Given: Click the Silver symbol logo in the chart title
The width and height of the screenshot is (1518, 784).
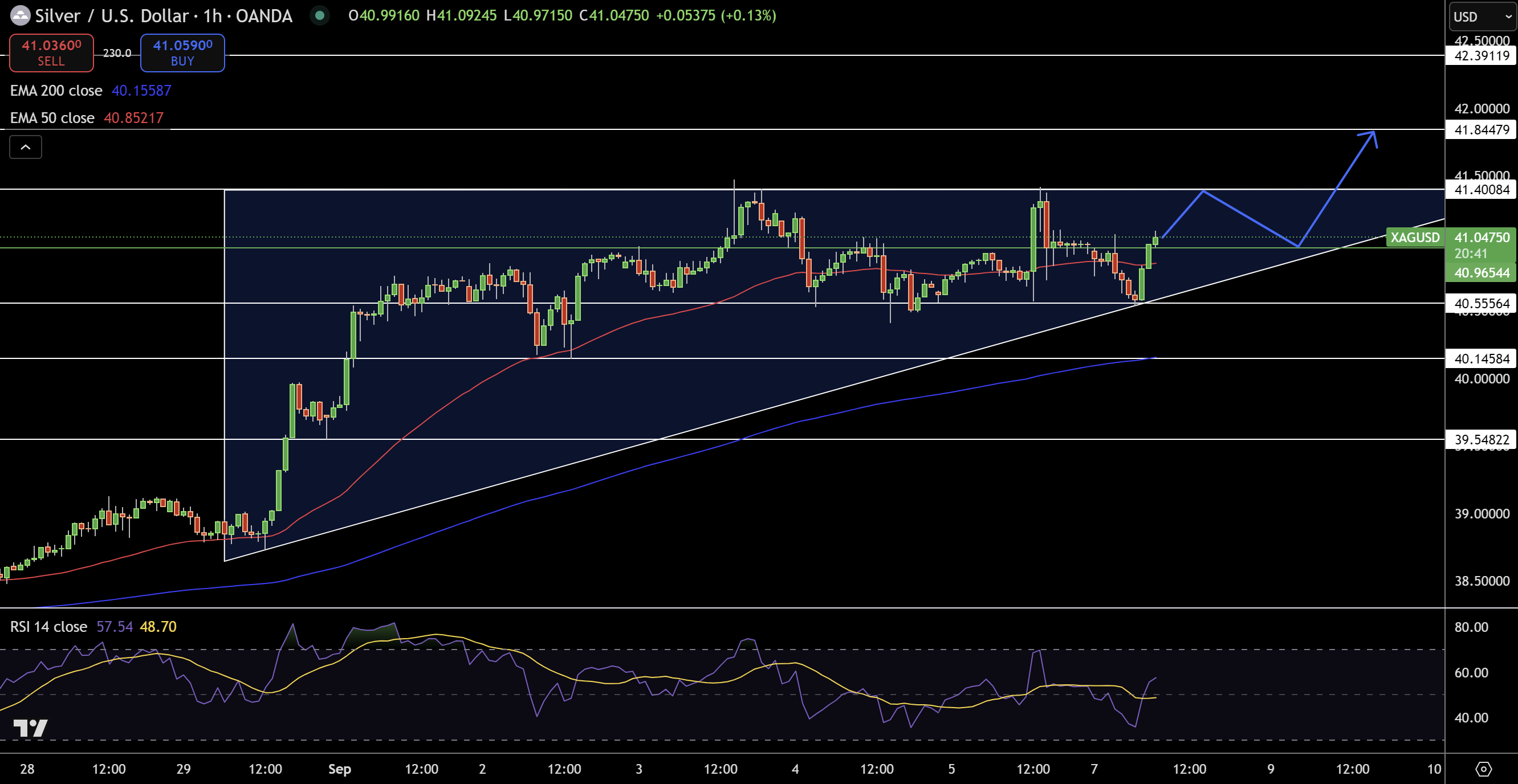Looking at the screenshot, I should click(19, 15).
